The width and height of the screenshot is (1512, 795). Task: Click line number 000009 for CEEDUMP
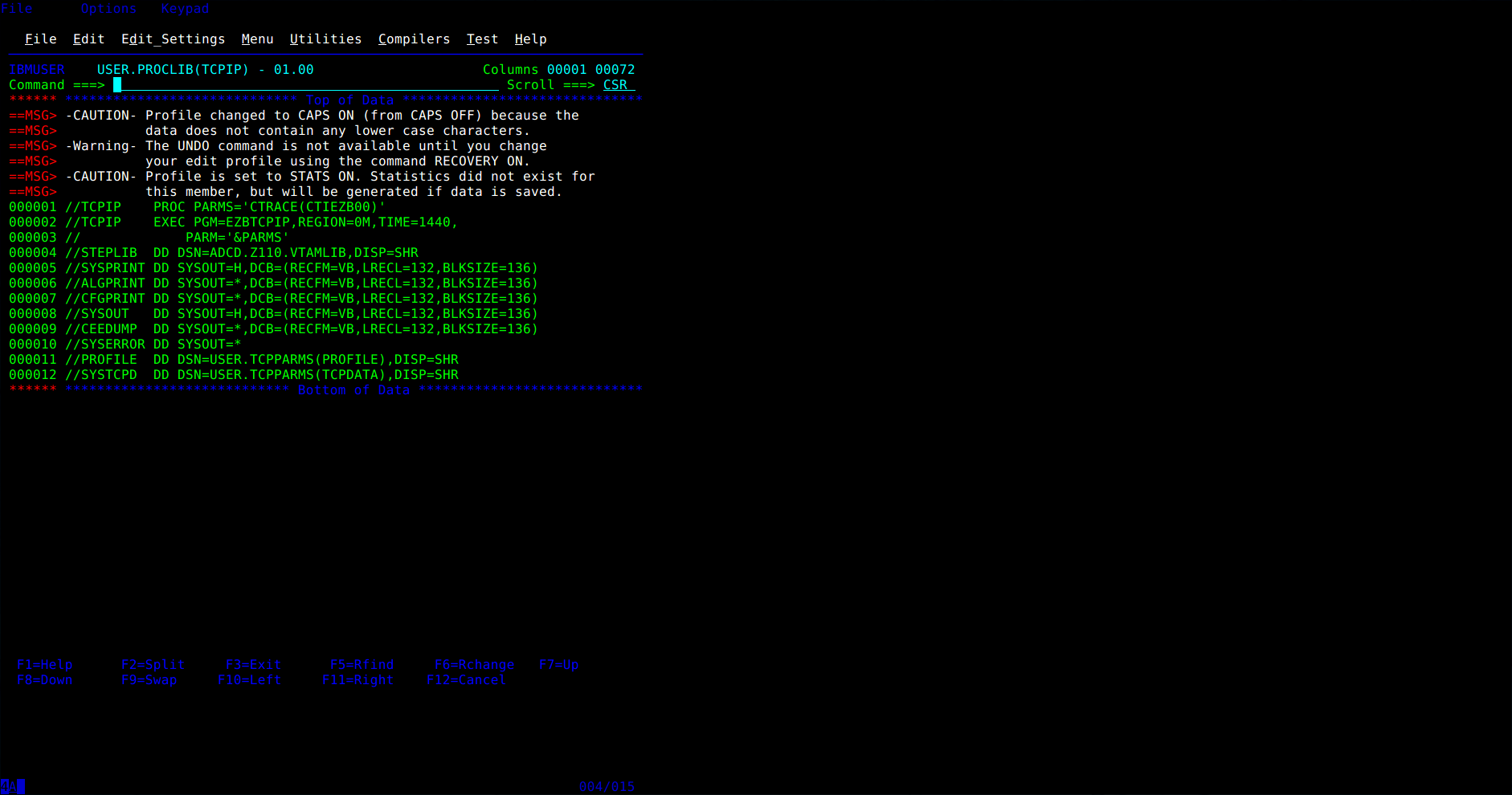[32, 328]
